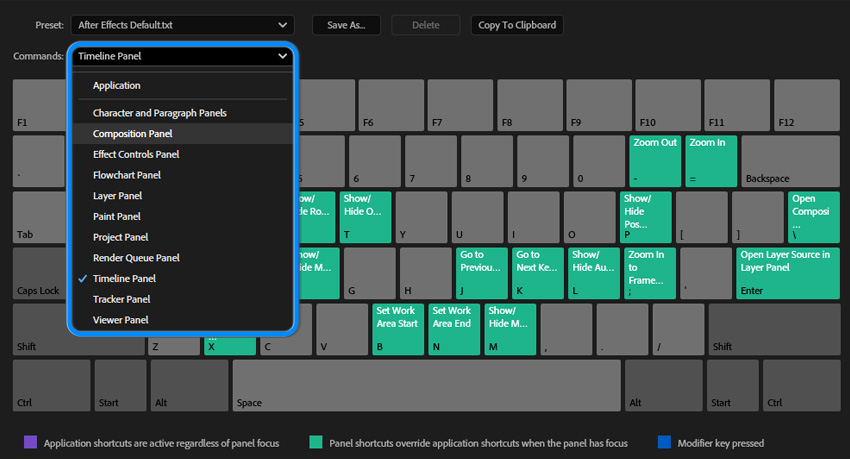Select Flowchart Panel entry
Viewport: 850px width, 459px height.
182,175
